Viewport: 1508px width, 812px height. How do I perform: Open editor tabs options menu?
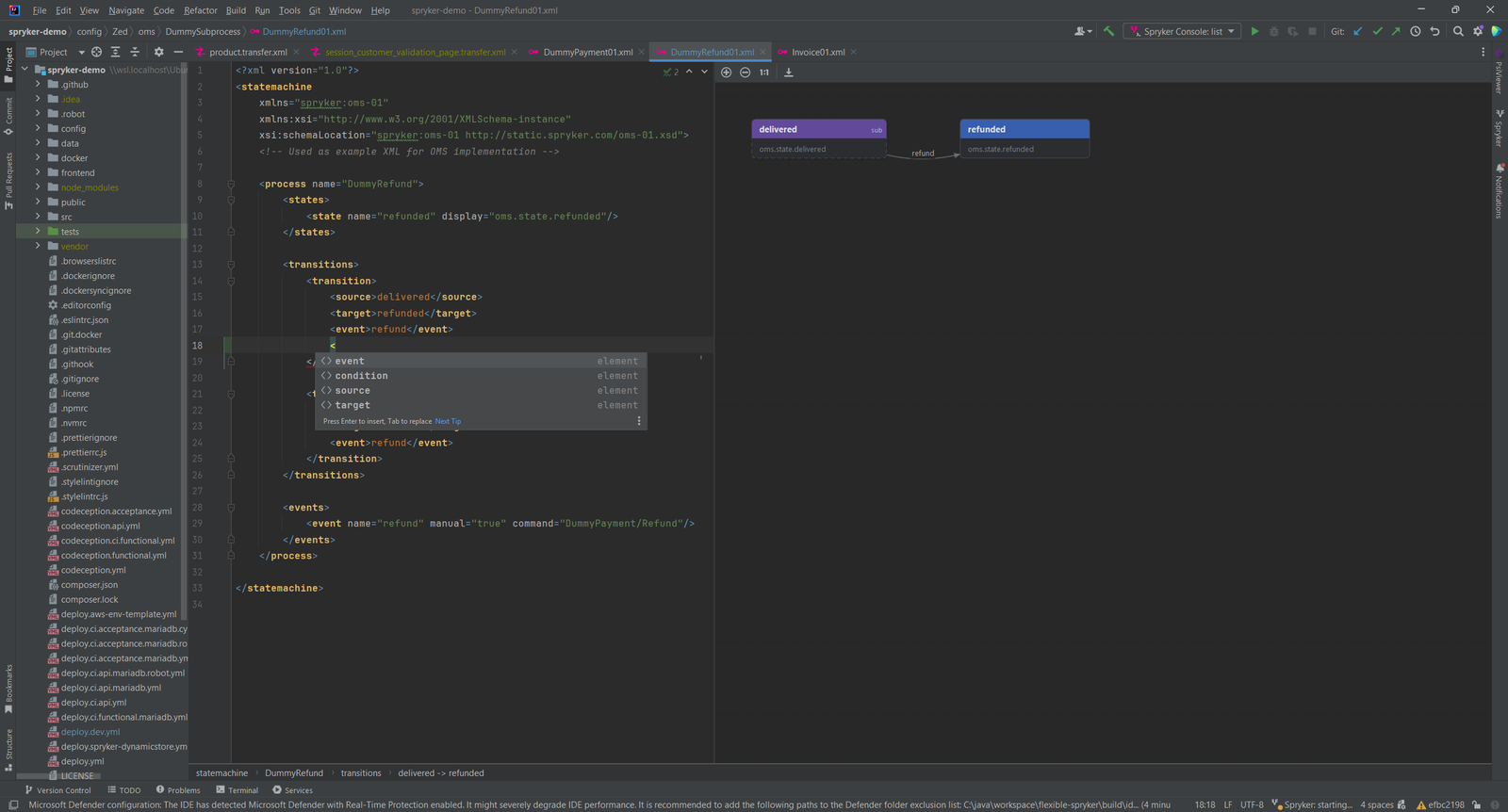click(1483, 52)
